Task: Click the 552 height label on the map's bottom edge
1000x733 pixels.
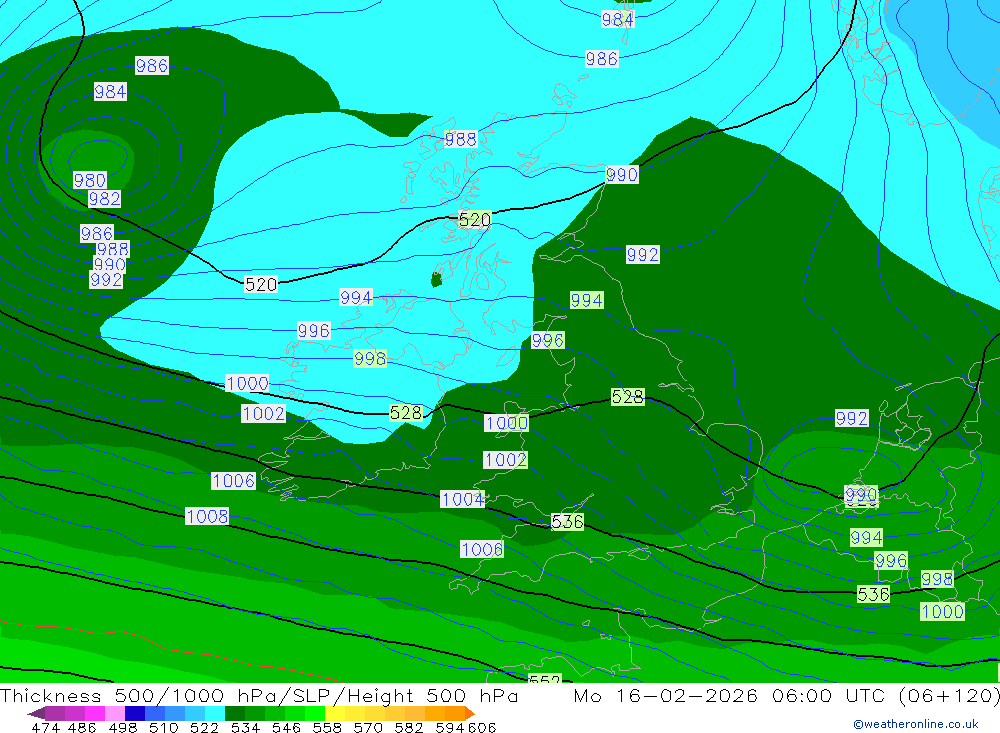Action: click(x=545, y=679)
